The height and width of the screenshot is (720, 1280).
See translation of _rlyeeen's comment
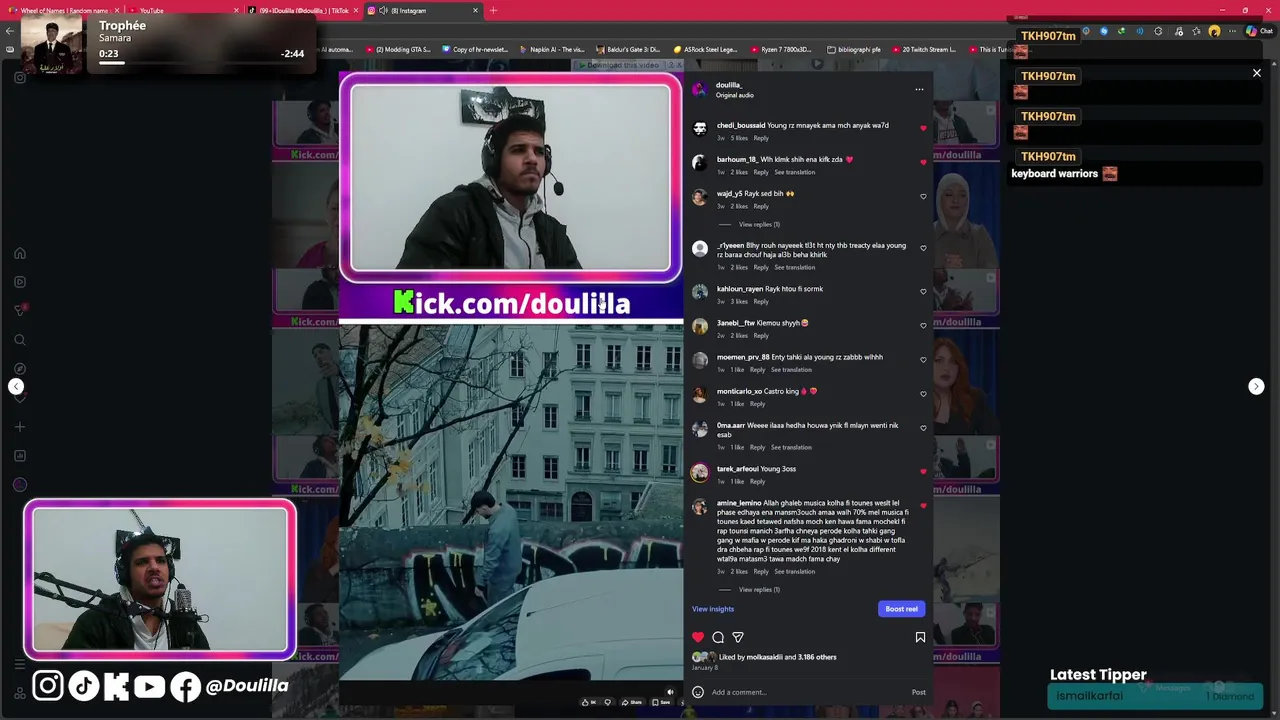[794, 268]
